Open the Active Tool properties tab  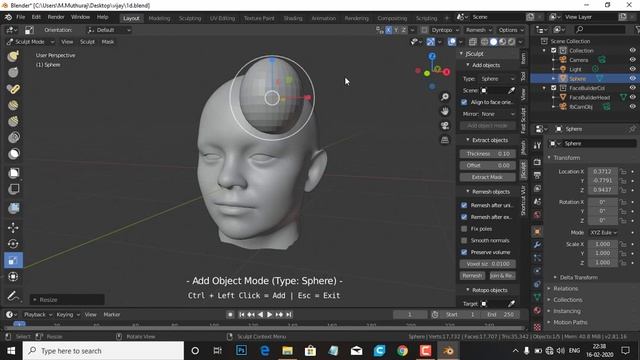pyautogui.click(x=537, y=145)
